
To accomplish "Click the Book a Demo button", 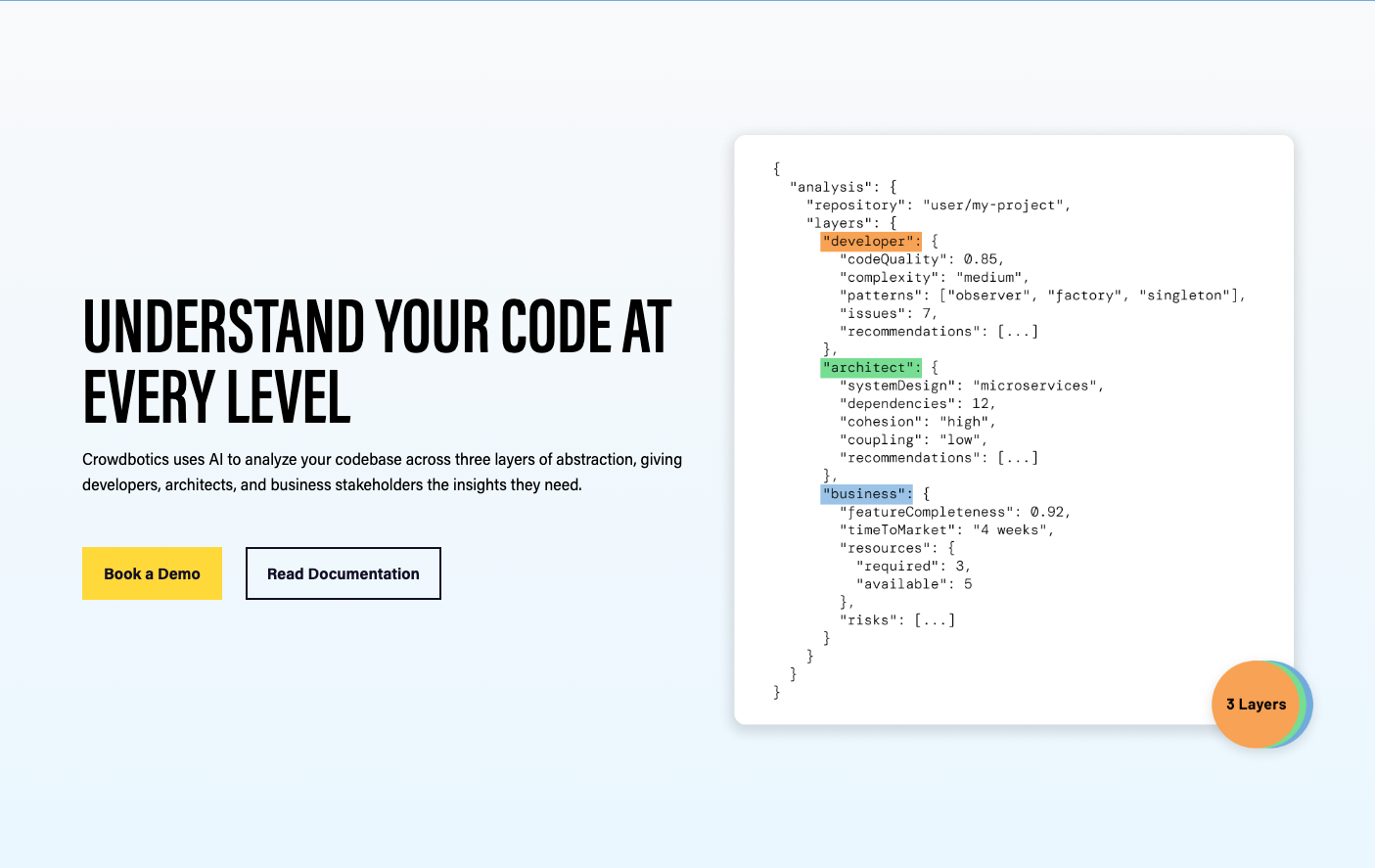I will [152, 573].
